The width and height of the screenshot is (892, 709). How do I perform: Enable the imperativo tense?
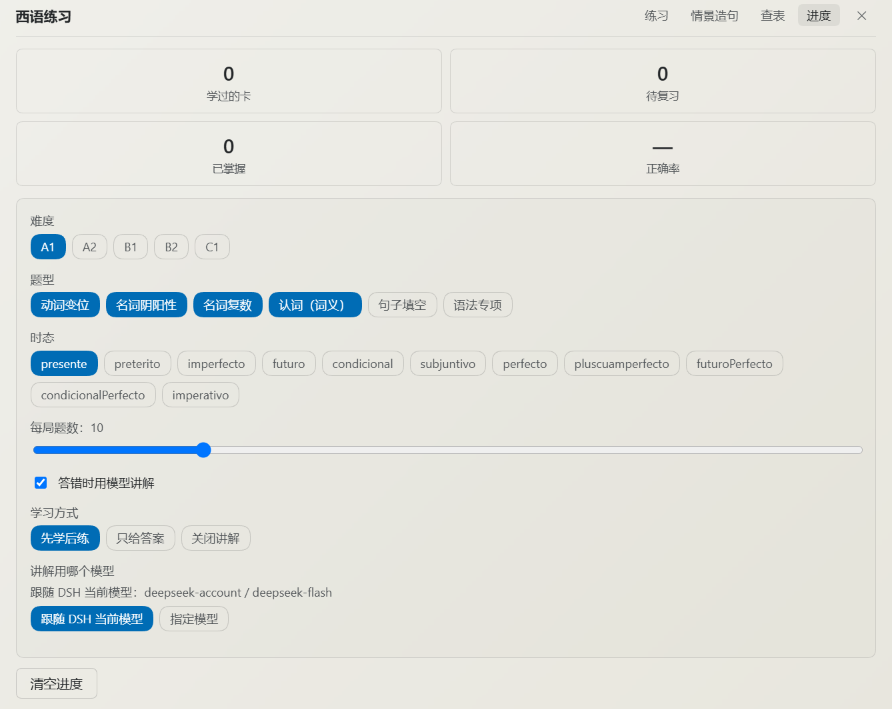coord(200,395)
